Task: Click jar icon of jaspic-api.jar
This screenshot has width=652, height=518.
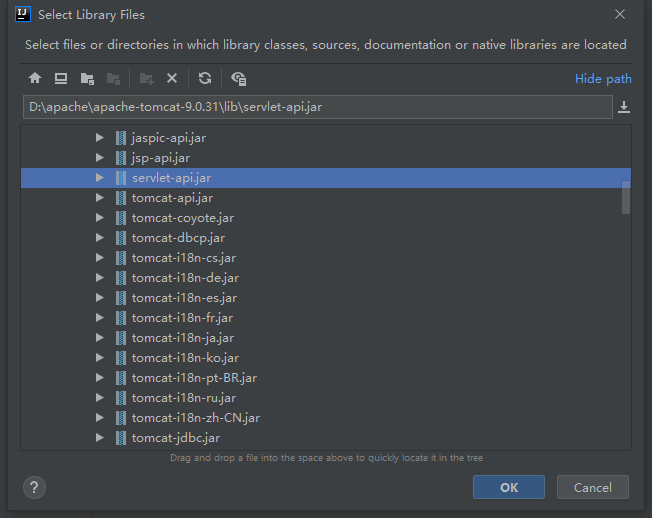Action: point(121,138)
